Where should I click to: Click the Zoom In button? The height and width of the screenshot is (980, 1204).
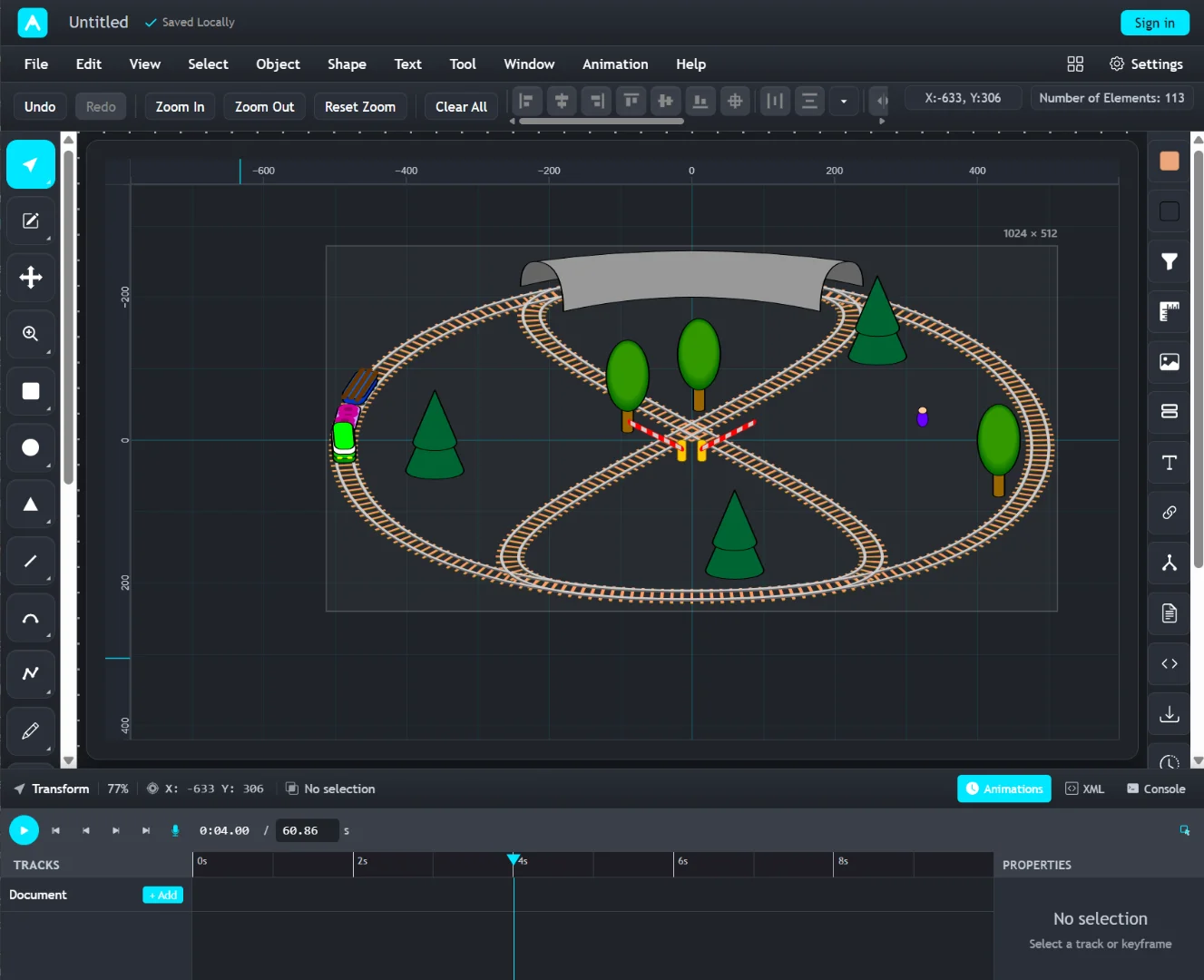(180, 106)
